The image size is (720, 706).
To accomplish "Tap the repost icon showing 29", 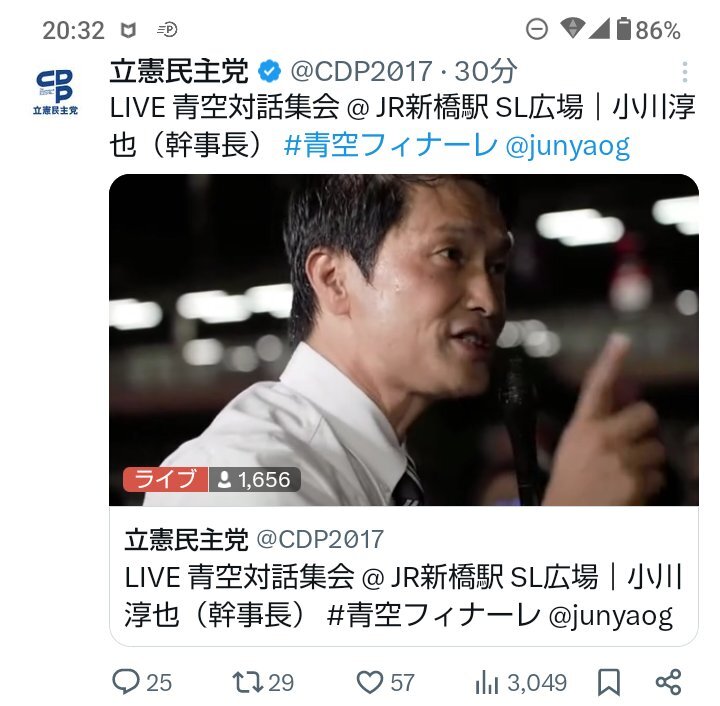I will (x=247, y=682).
